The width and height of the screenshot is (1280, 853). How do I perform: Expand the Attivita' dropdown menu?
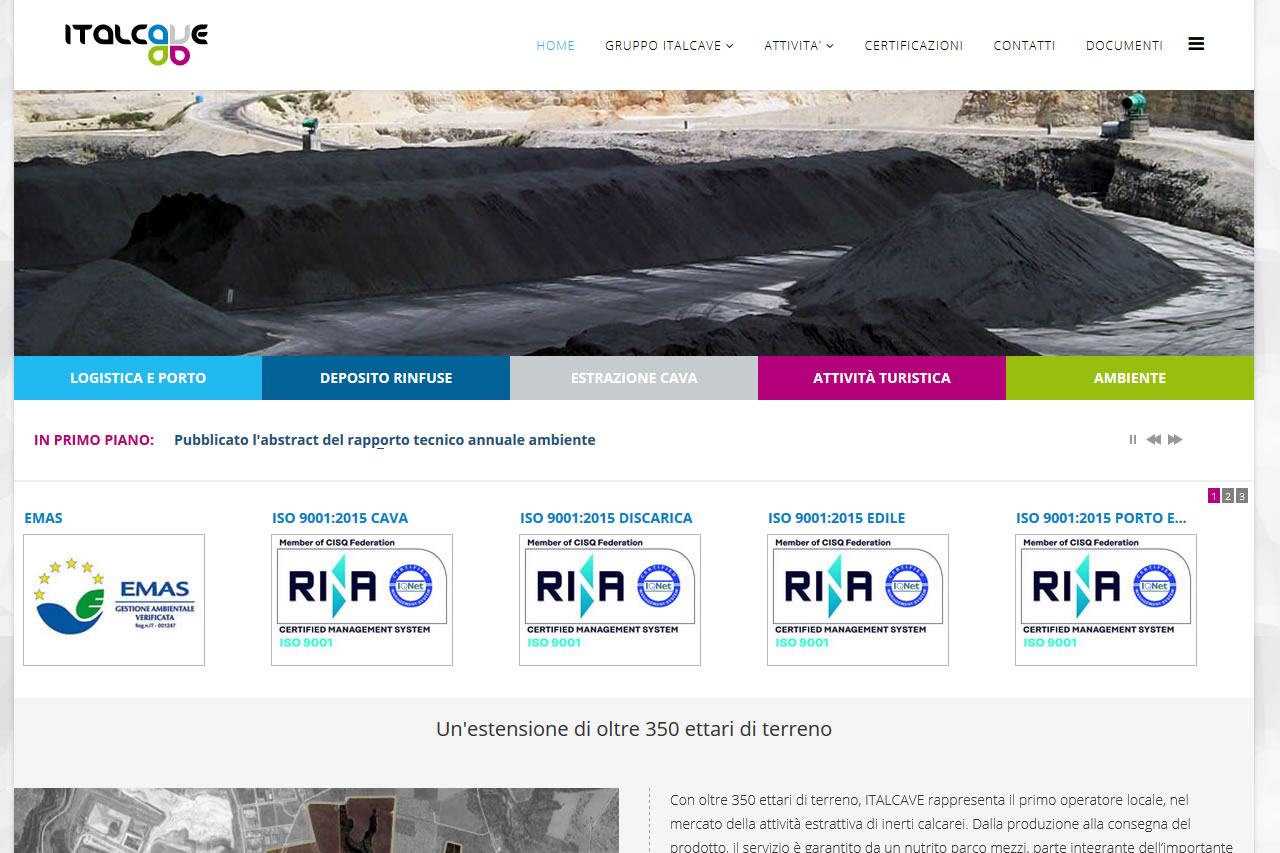[798, 46]
